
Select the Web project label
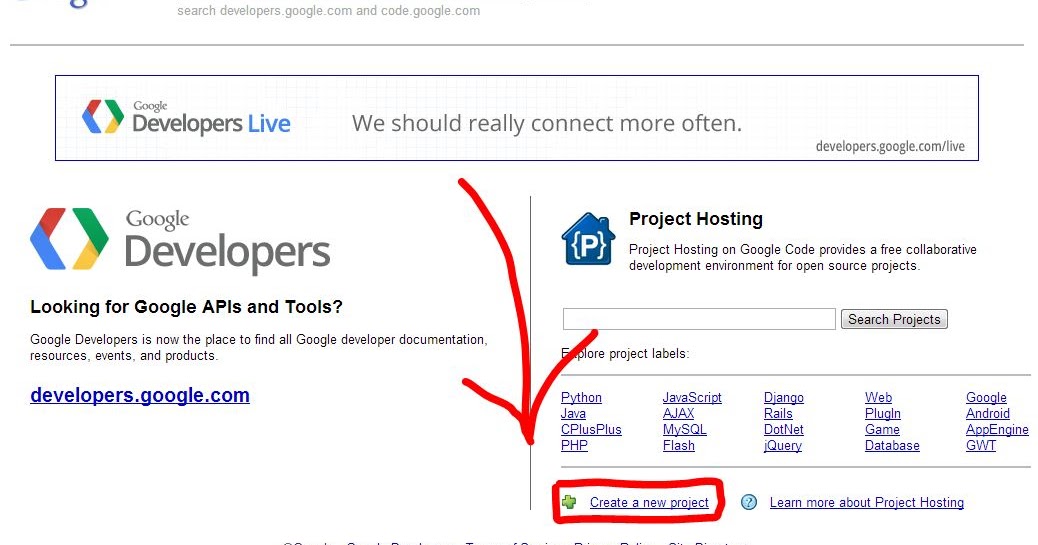(878, 397)
